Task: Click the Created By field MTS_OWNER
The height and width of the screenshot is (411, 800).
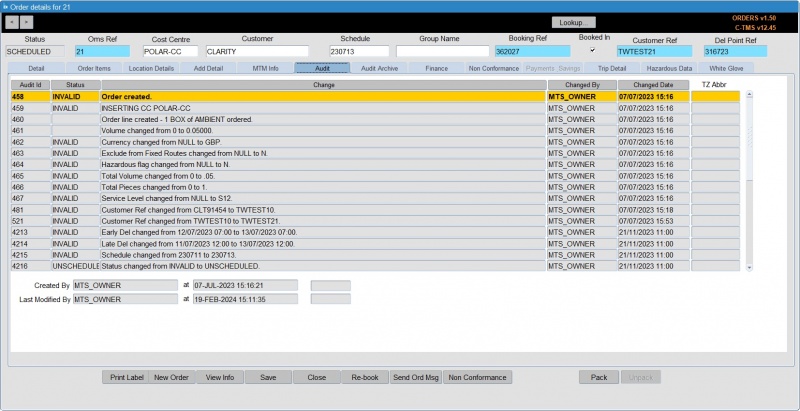Action: 126,286
